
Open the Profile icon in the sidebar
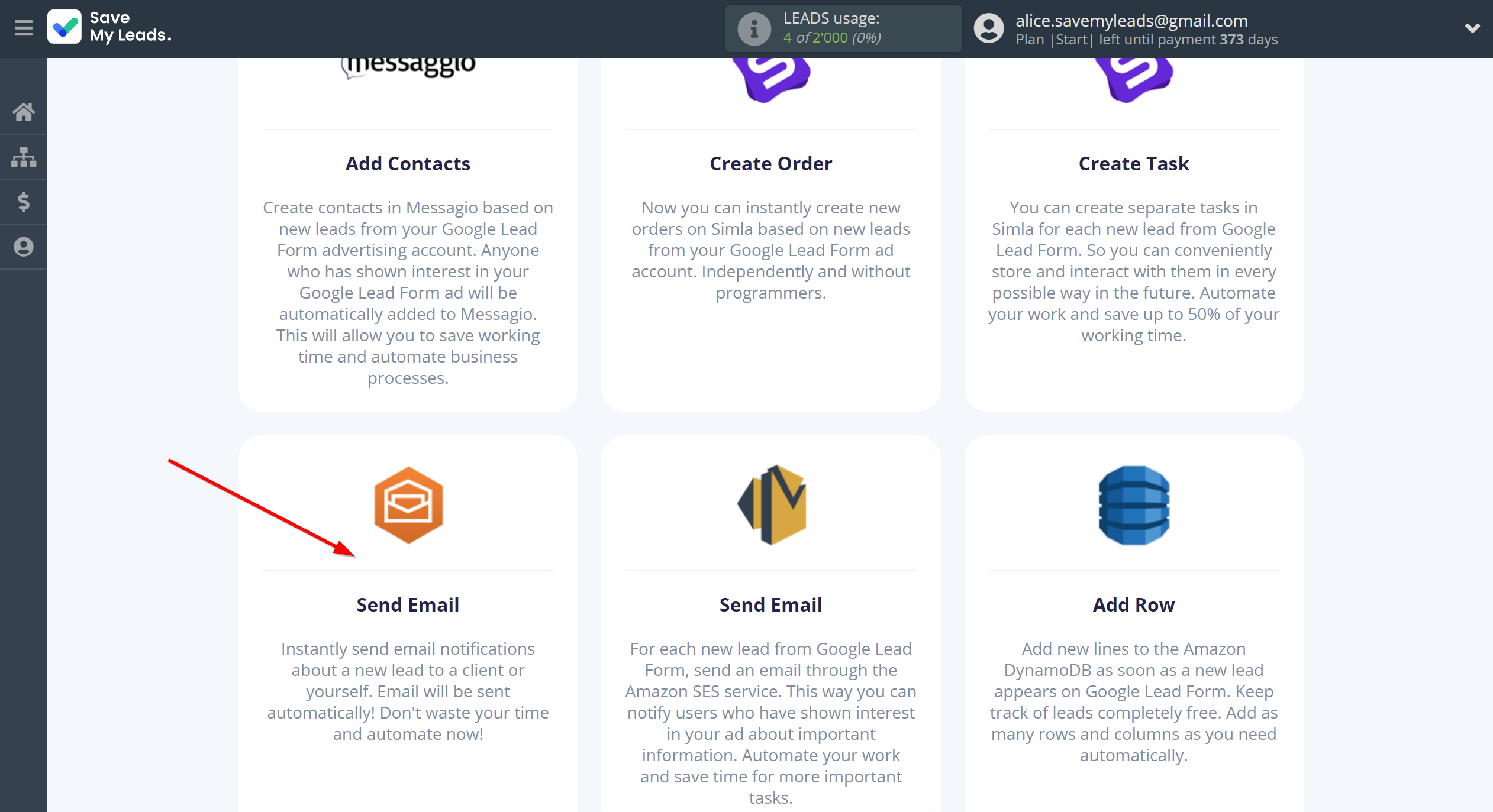tap(24, 247)
